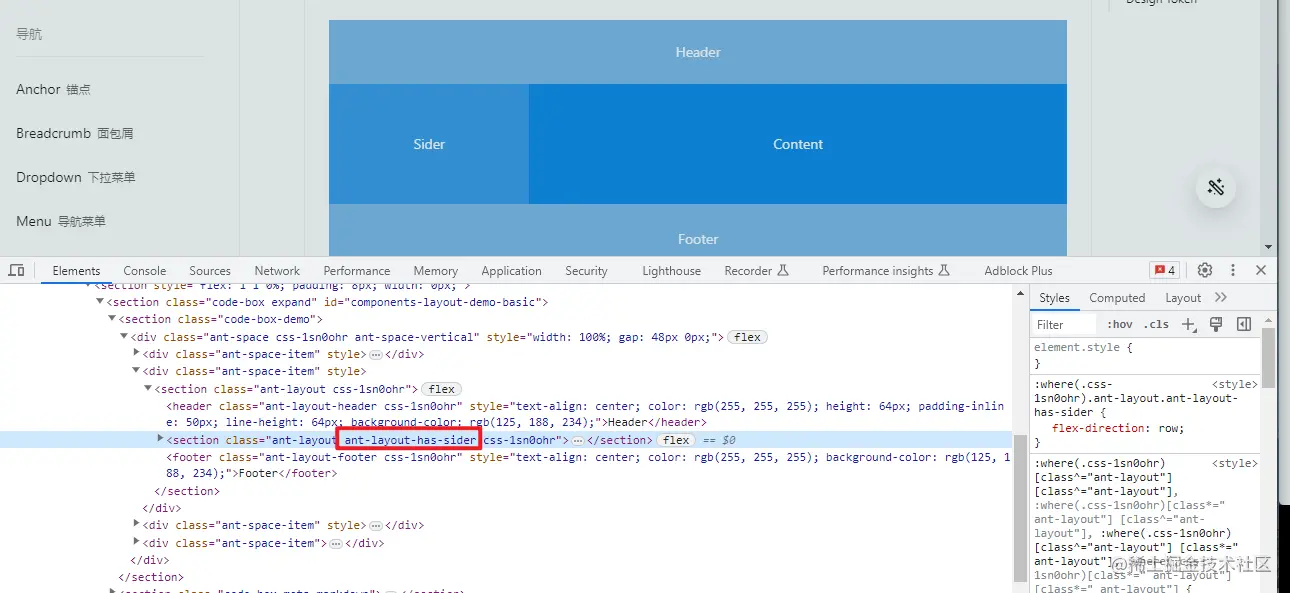Click the floating magic wand button
Screen dimensions: 1290x593
point(1216,187)
